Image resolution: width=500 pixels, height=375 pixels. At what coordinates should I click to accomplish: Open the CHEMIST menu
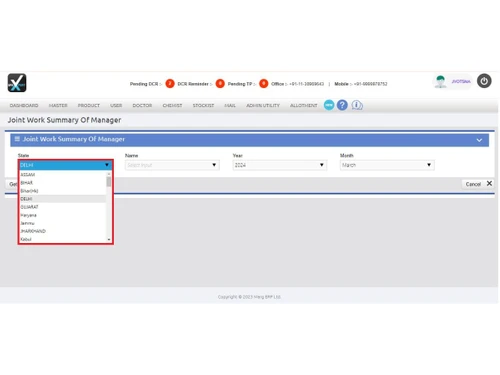(172, 105)
